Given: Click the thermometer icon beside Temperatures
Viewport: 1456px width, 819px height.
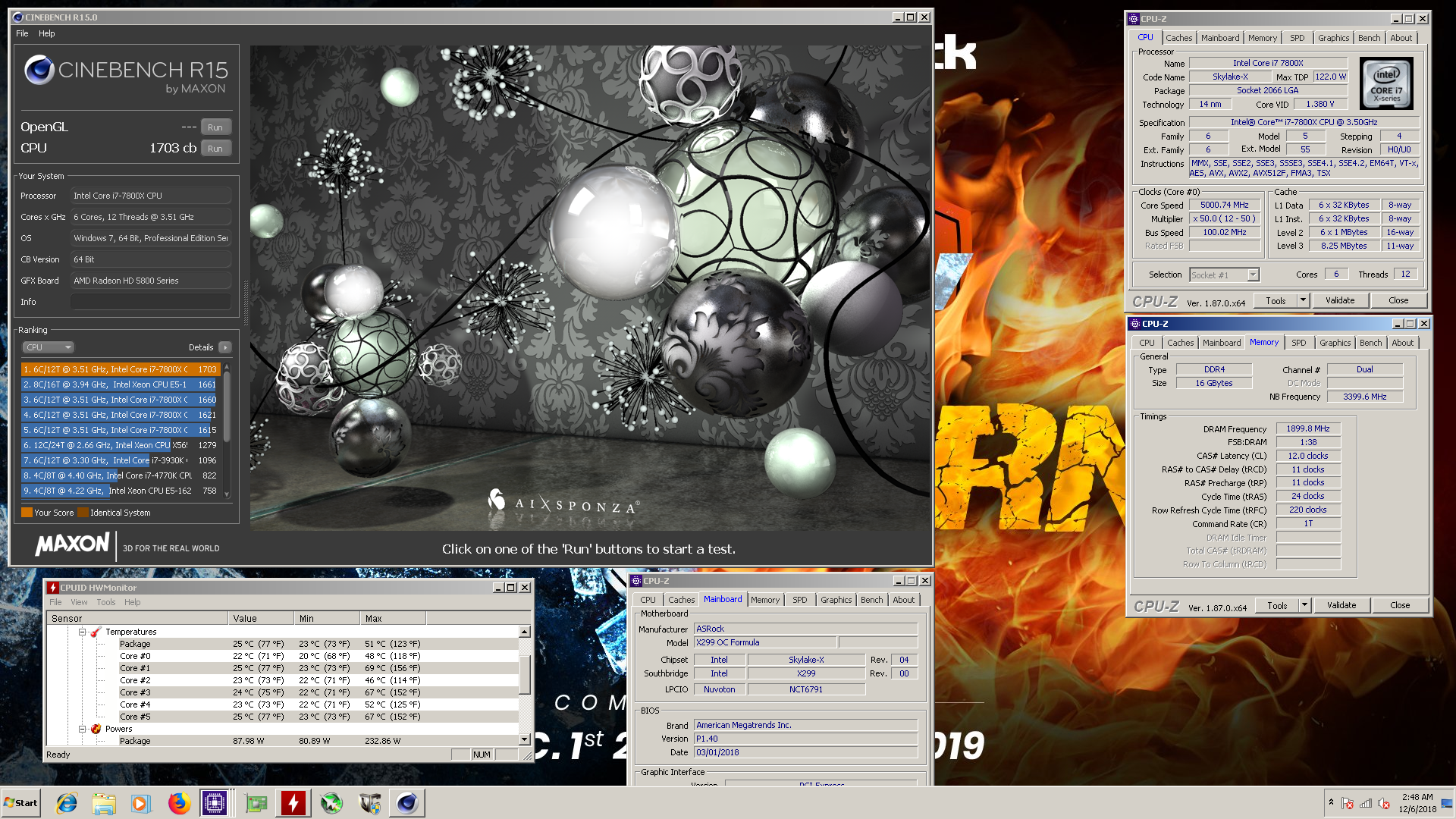Looking at the screenshot, I should pos(96,632).
